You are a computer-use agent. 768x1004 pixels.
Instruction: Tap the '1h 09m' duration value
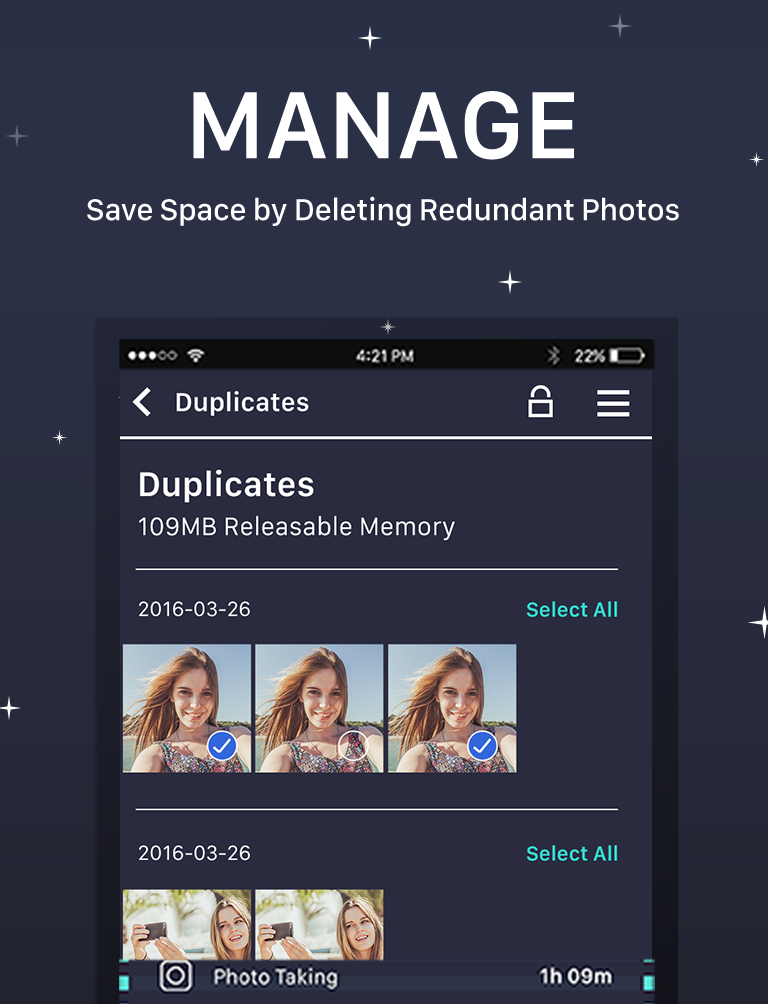click(x=576, y=976)
